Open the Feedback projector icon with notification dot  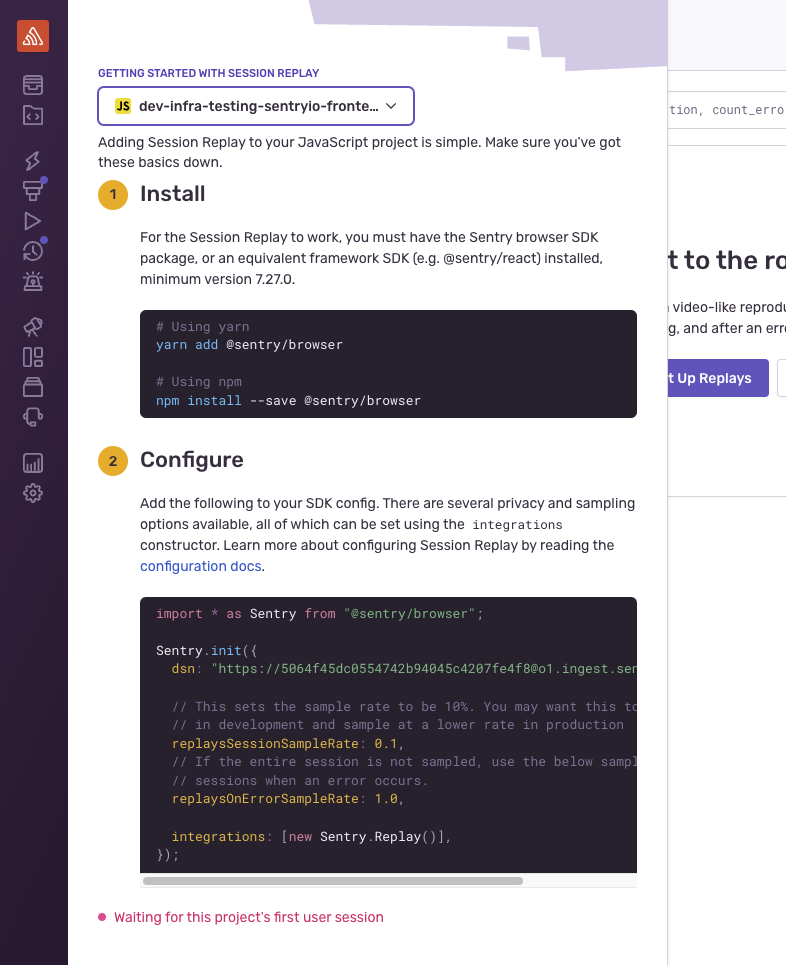pyautogui.click(x=33, y=191)
